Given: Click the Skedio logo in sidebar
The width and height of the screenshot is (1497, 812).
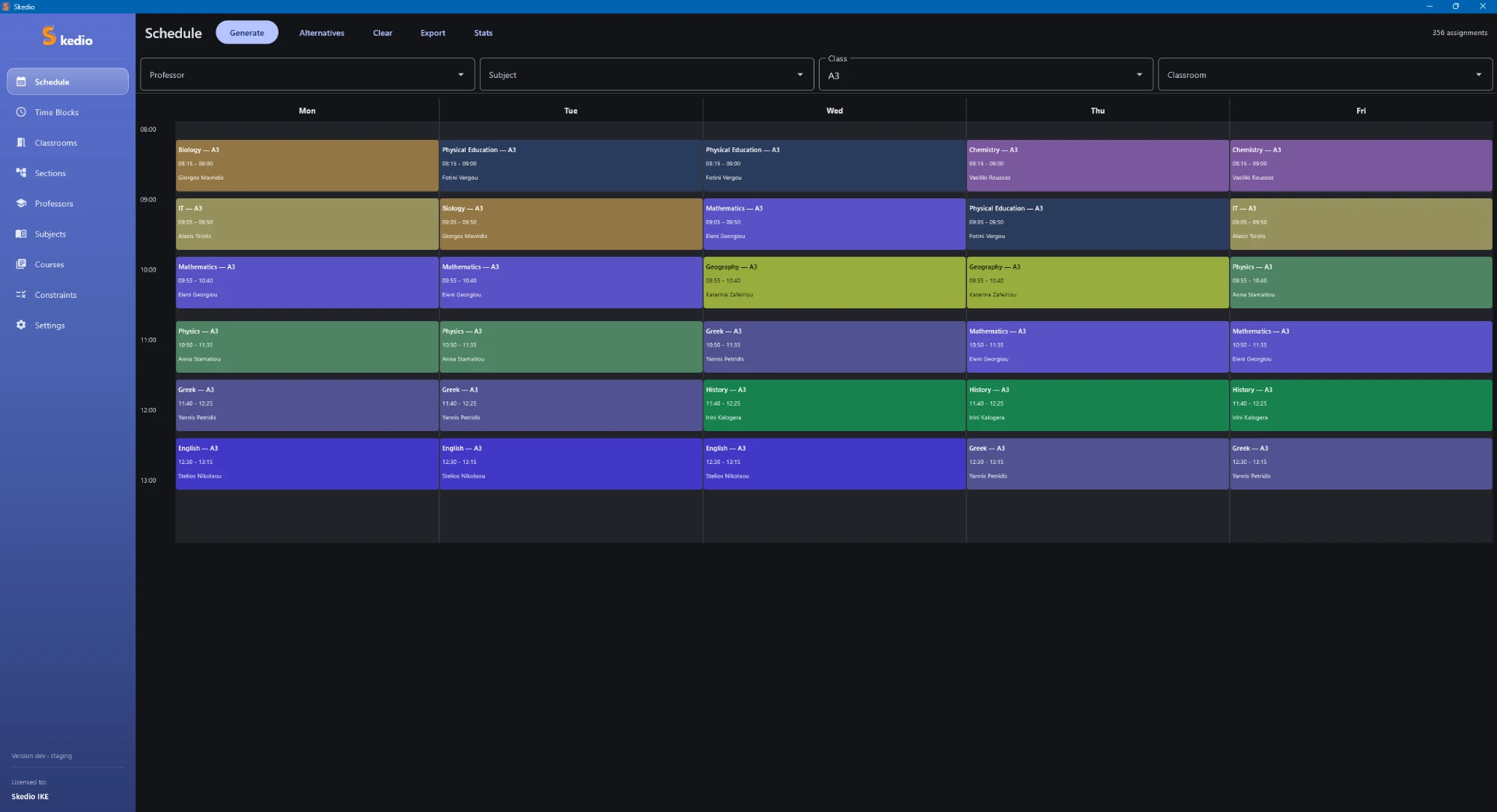Looking at the screenshot, I should [67, 36].
